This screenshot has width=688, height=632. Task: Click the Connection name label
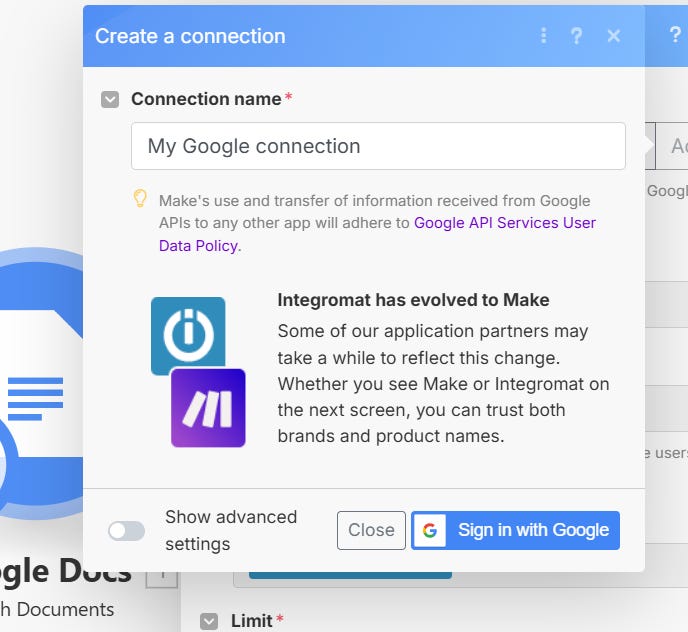[x=206, y=99]
